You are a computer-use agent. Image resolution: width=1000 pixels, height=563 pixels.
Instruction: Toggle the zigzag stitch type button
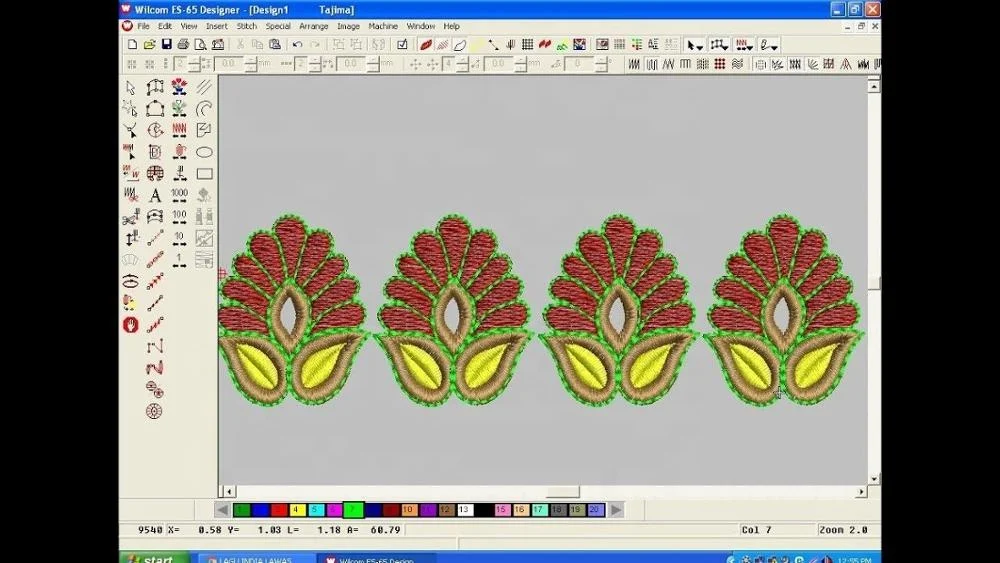[x=668, y=64]
